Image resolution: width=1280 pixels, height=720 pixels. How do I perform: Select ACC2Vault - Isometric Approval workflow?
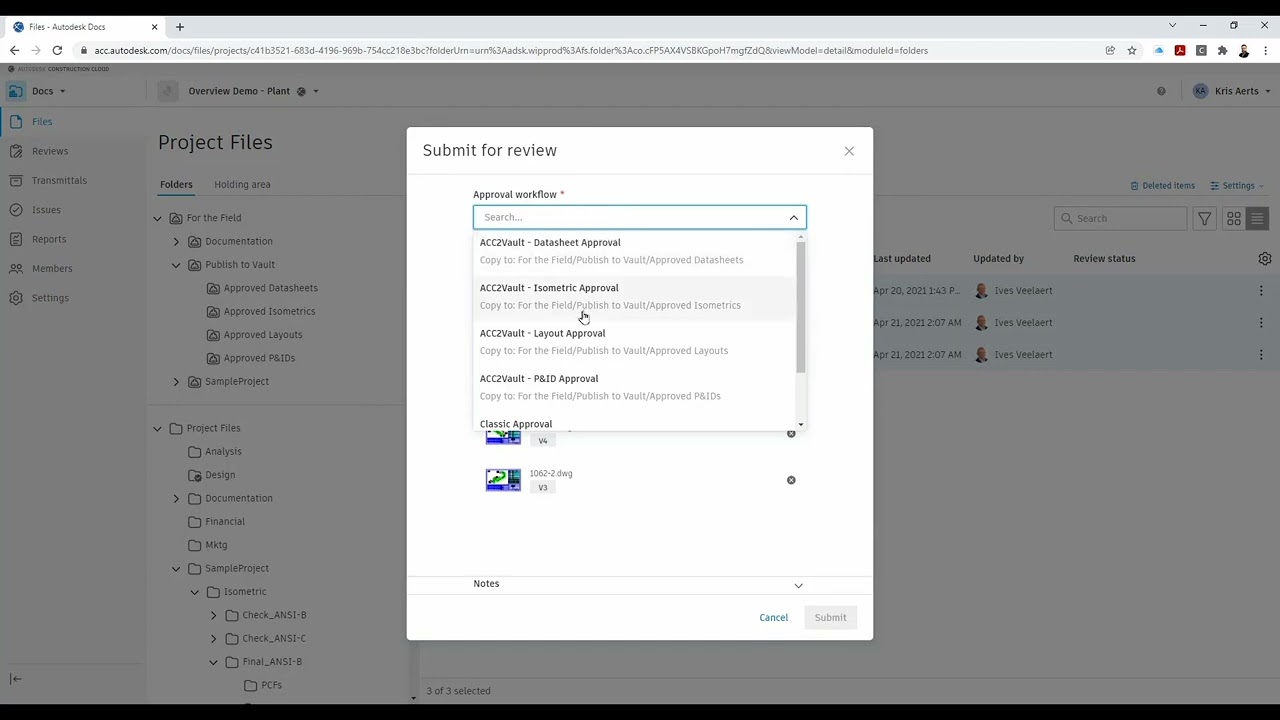(636, 297)
